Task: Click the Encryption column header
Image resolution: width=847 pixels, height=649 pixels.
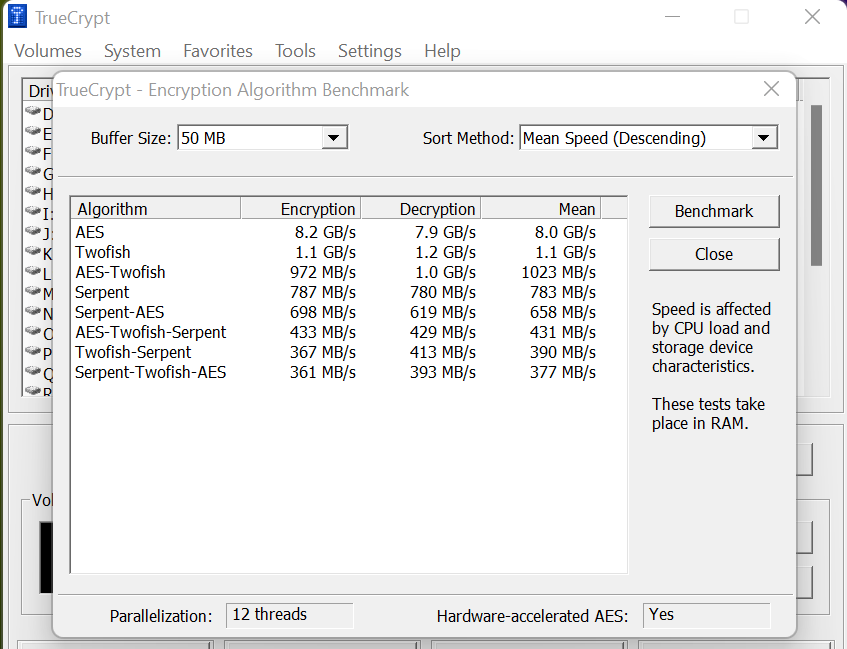Action: pyautogui.click(x=300, y=209)
